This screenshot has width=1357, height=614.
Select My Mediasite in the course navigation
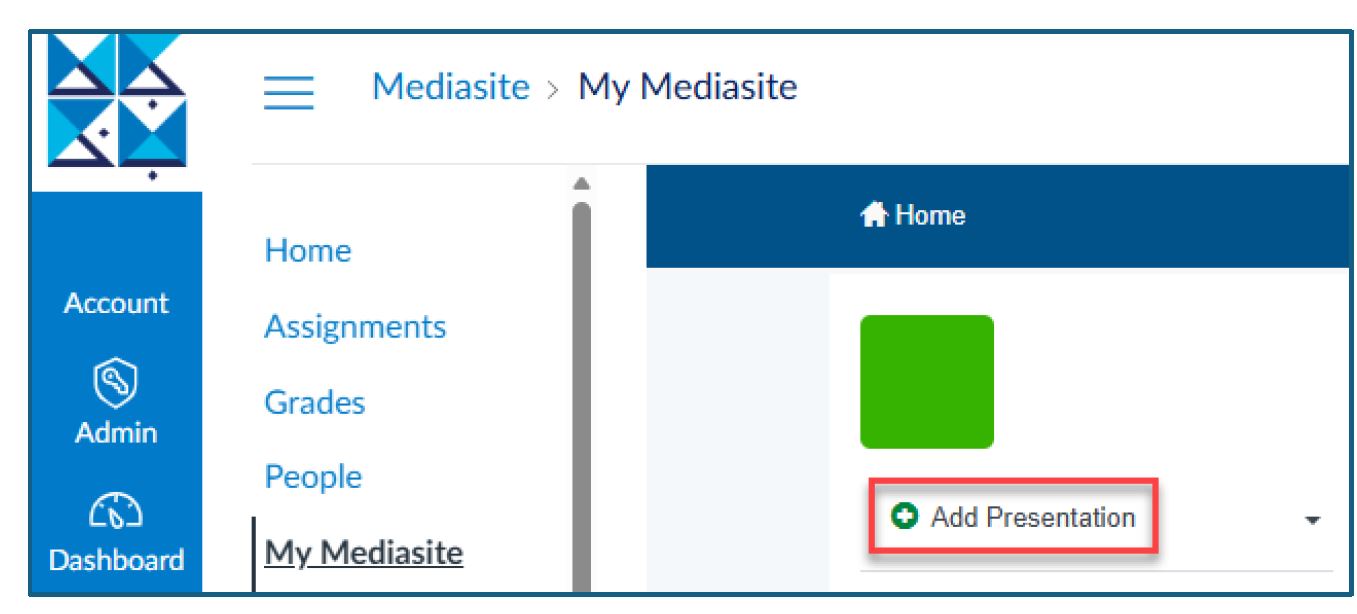click(363, 551)
